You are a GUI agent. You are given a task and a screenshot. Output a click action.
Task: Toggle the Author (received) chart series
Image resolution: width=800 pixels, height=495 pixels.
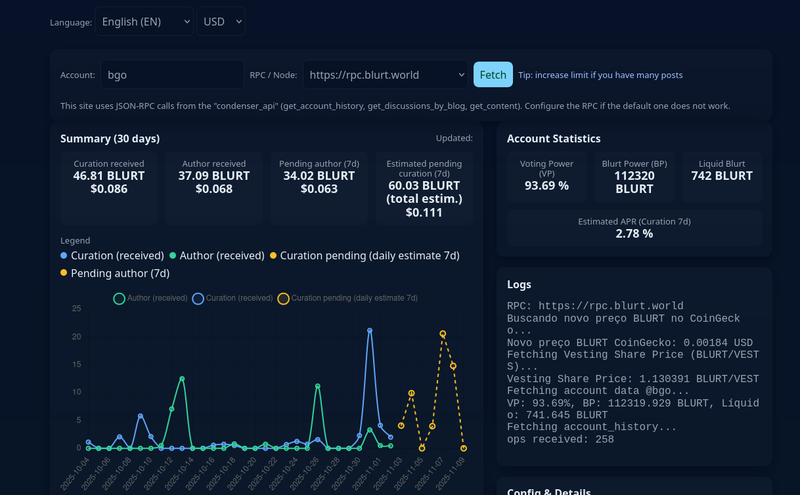157,298
